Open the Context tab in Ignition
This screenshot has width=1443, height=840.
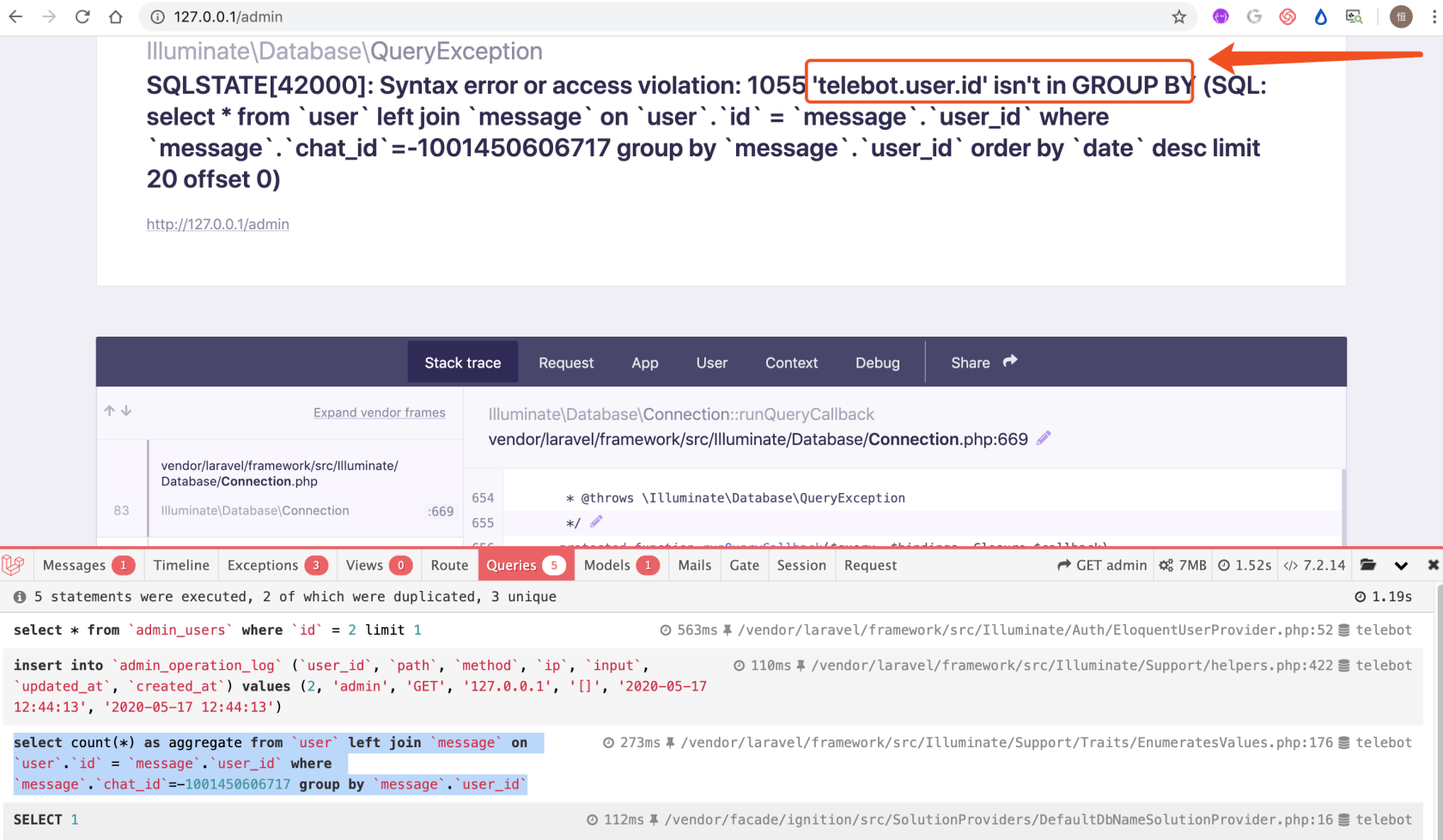click(791, 362)
